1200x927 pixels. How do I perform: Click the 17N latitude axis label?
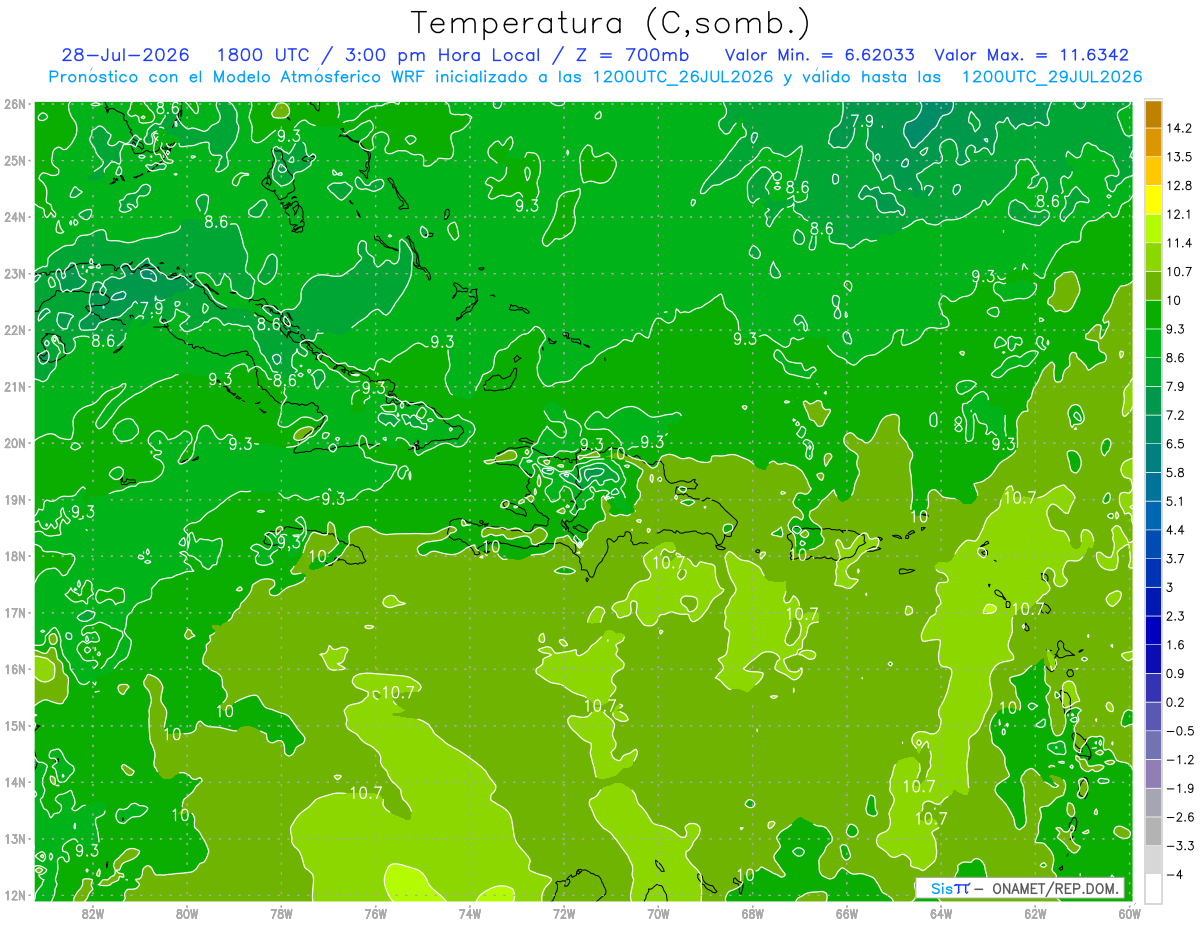pyautogui.click(x=14, y=612)
